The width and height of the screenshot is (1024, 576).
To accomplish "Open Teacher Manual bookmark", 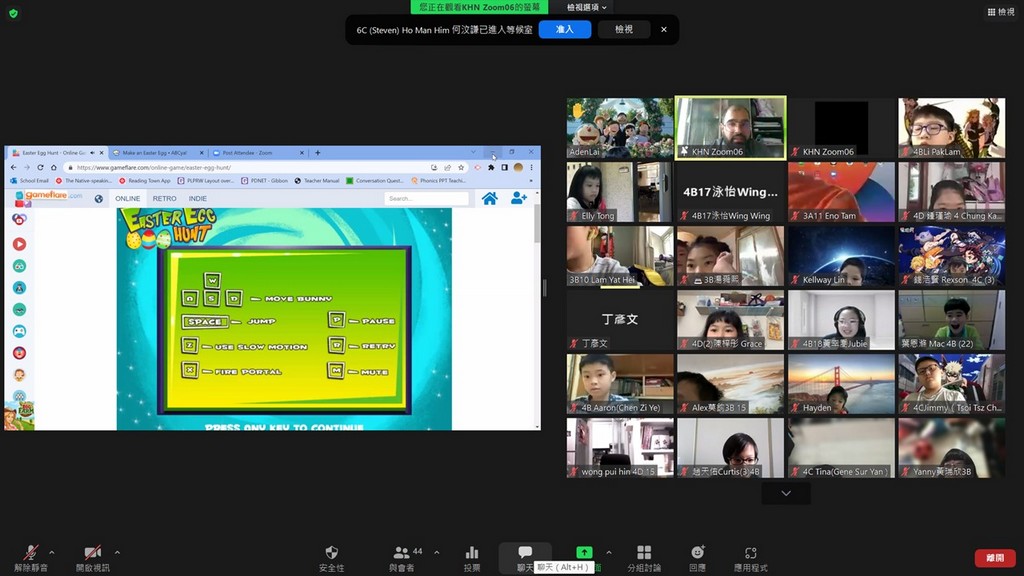I will pyautogui.click(x=317, y=180).
